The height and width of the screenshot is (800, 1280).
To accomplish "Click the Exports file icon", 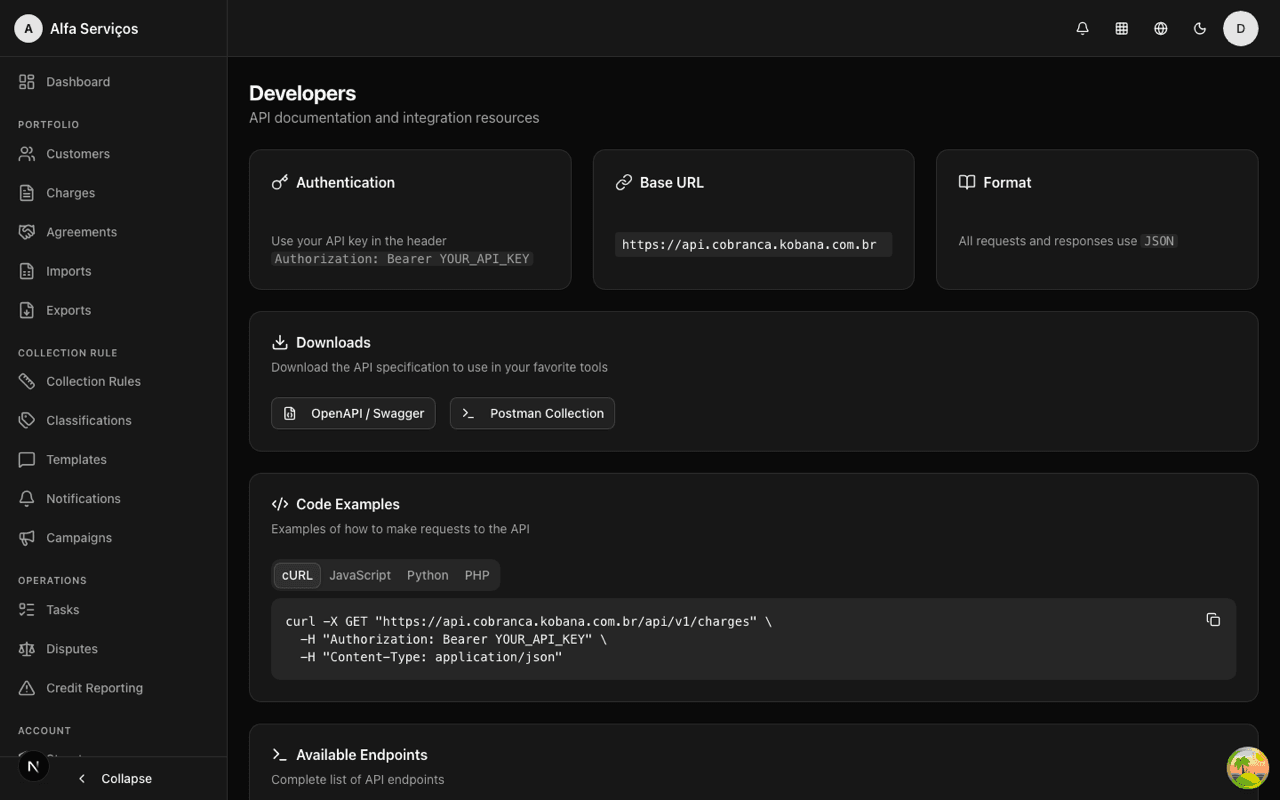I will (x=27, y=310).
